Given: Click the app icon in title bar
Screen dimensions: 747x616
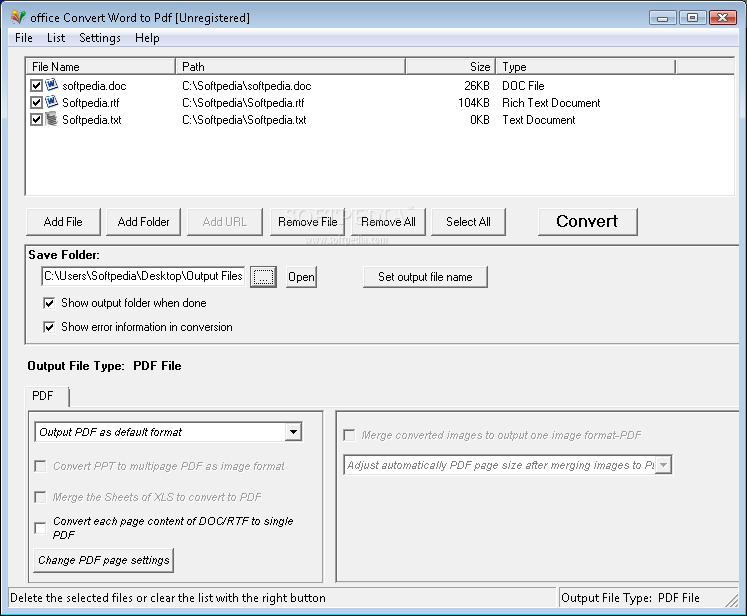Looking at the screenshot, I should [17, 17].
